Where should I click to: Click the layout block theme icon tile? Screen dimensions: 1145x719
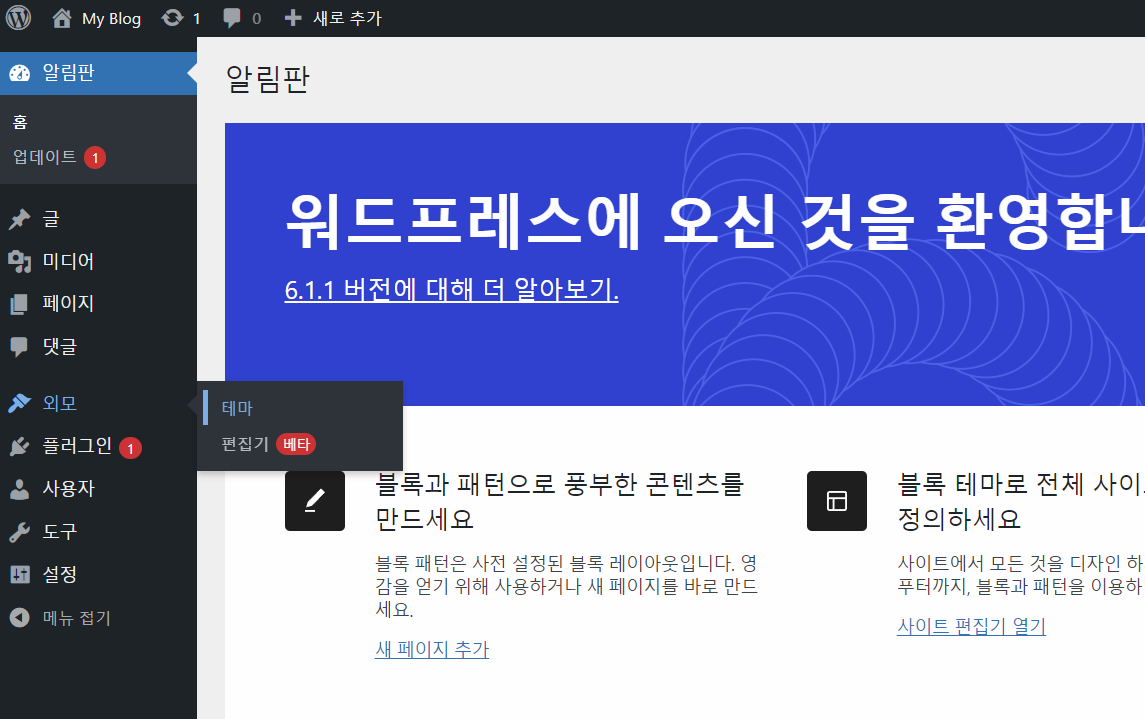tap(837, 501)
